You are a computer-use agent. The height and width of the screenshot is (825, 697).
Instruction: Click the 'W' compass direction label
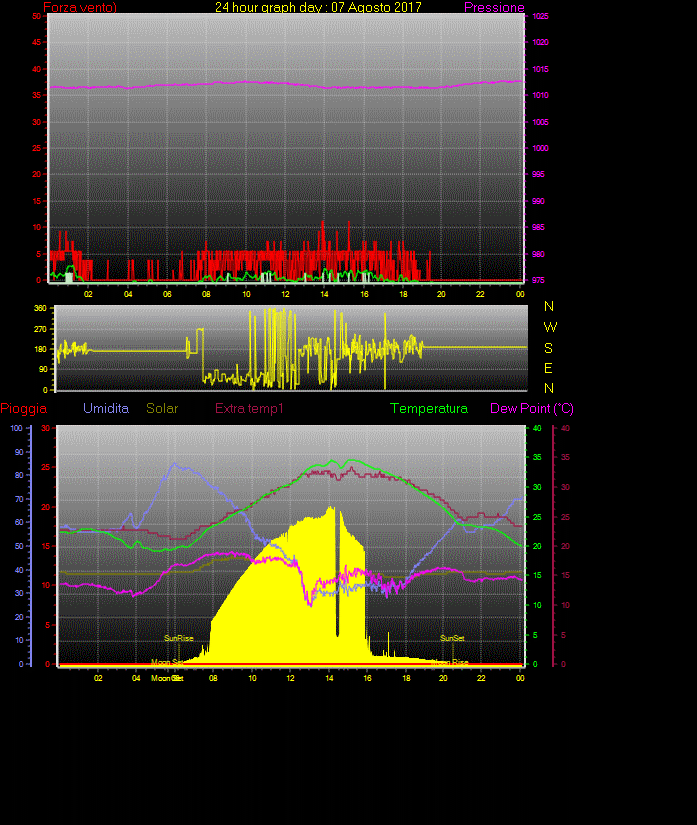click(x=550, y=327)
